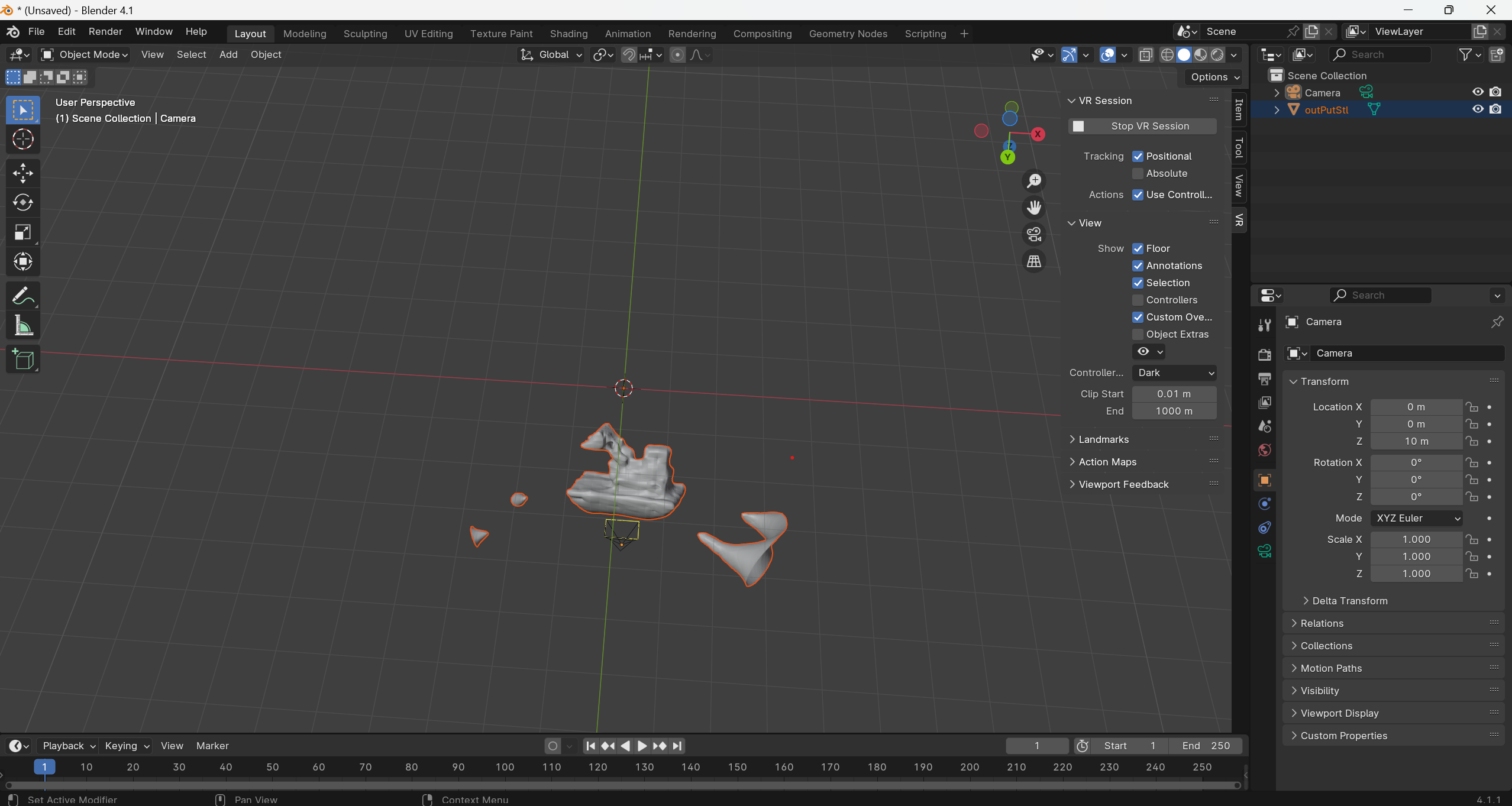Open the Render menu
The height and width of the screenshot is (806, 1512).
coord(105,31)
